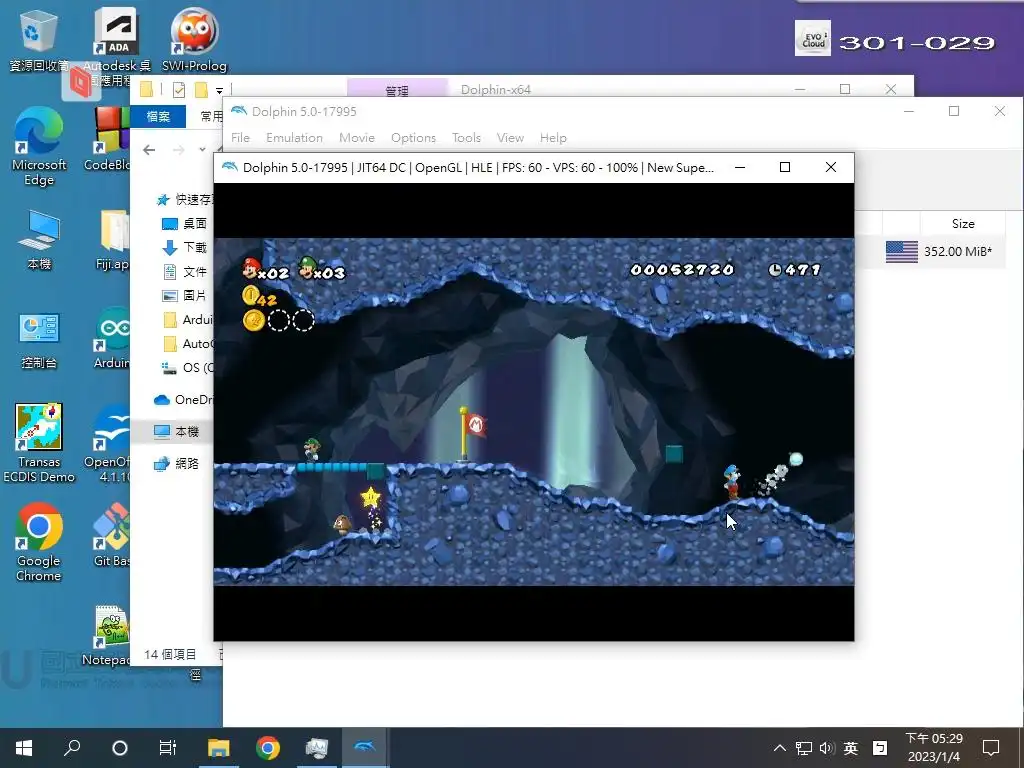1024x768 pixels.
Task: Open the taskbar clock and date
Action: 934,748
